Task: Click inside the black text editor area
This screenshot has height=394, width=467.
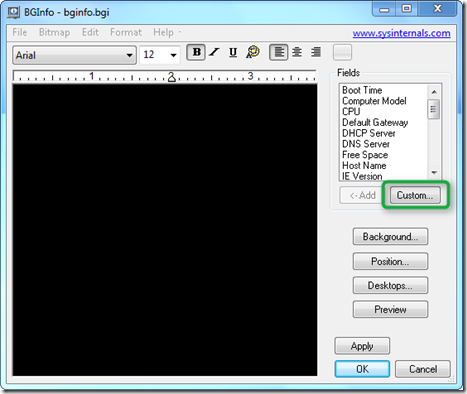Action: [x=165, y=230]
